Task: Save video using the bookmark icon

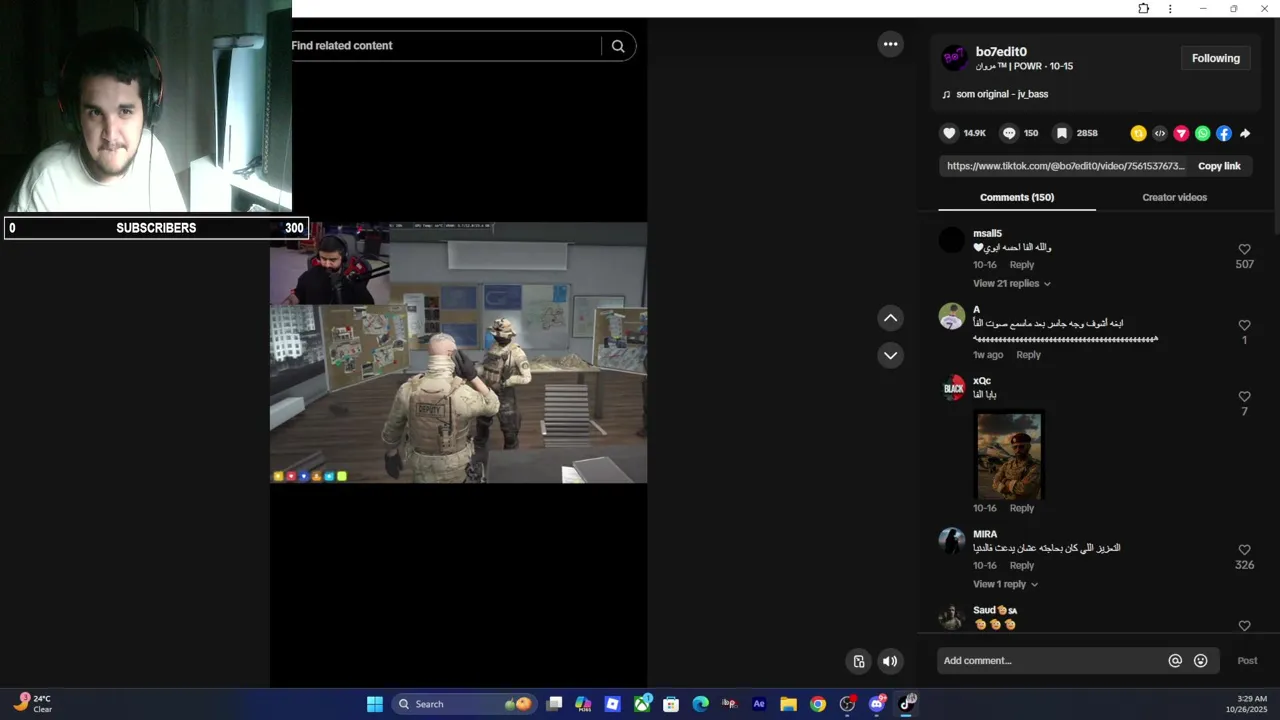Action: point(1062,133)
